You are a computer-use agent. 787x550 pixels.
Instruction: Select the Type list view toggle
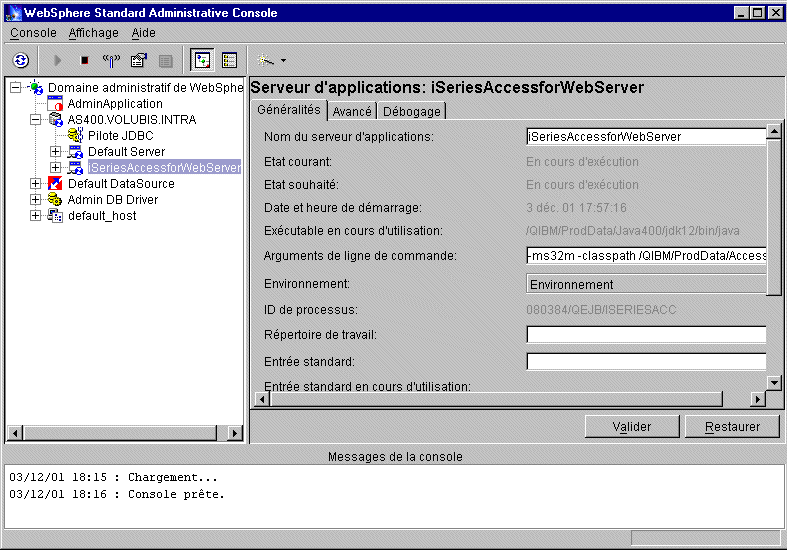pyautogui.click(x=229, y=60)
